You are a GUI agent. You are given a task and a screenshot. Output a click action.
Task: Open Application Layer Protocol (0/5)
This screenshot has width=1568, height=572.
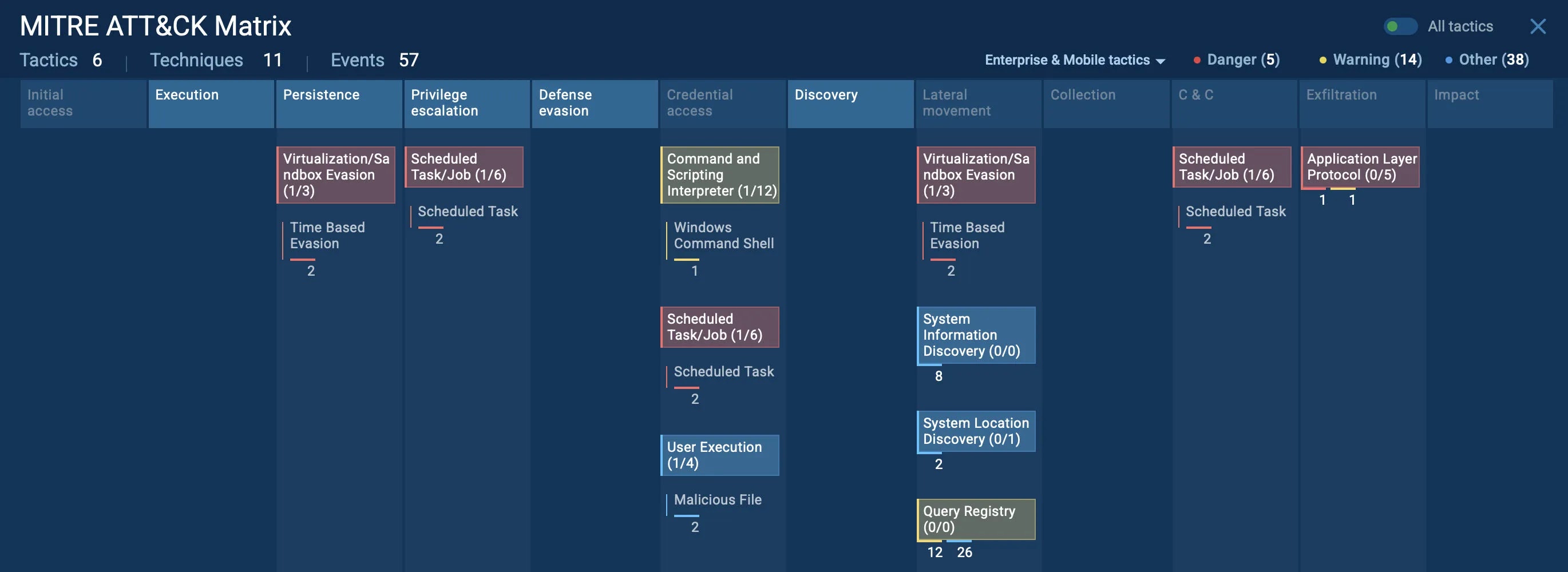(1360, 166)
